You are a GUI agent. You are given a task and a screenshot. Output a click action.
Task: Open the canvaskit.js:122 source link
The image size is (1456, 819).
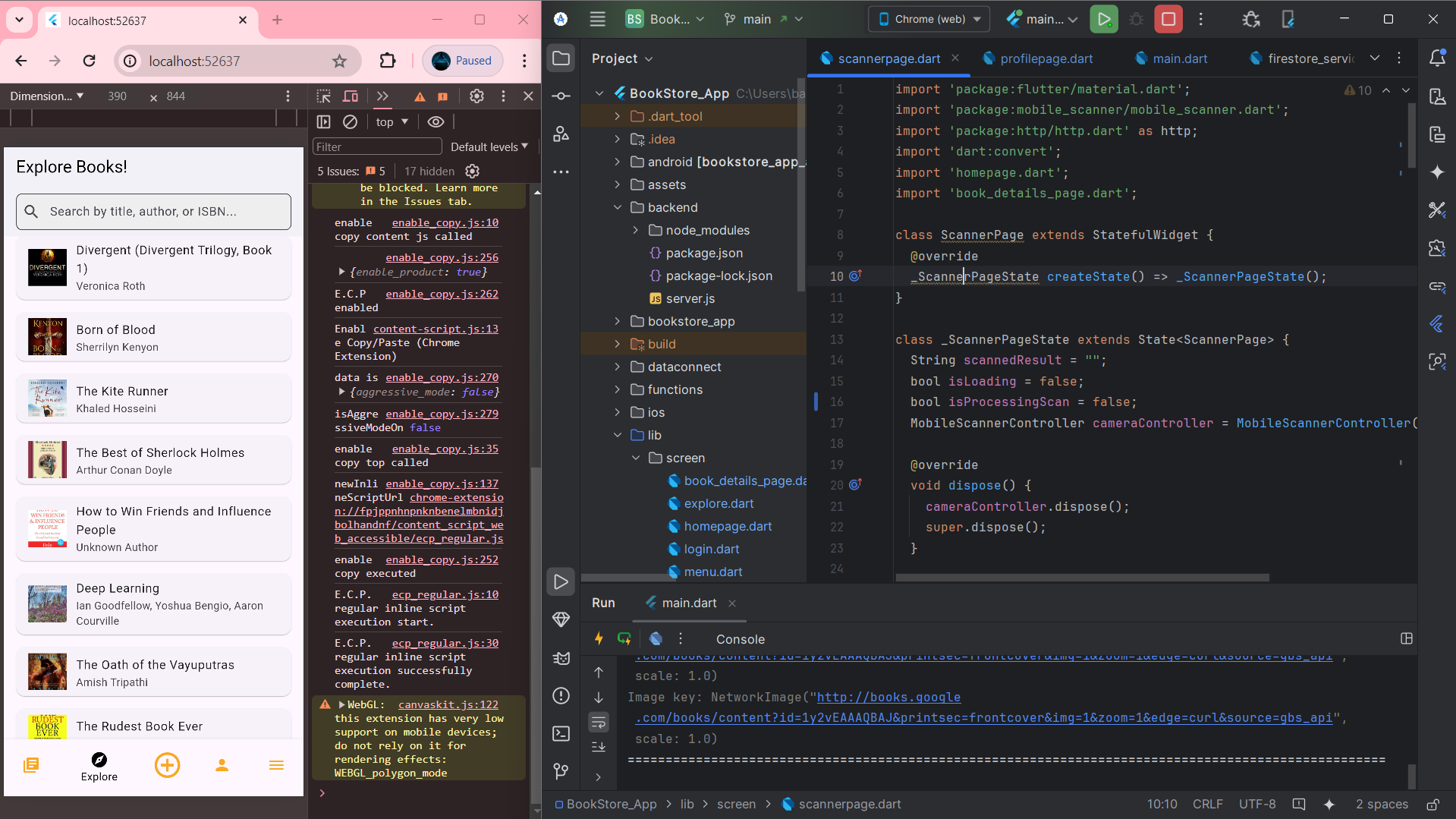tap(448, 704)
